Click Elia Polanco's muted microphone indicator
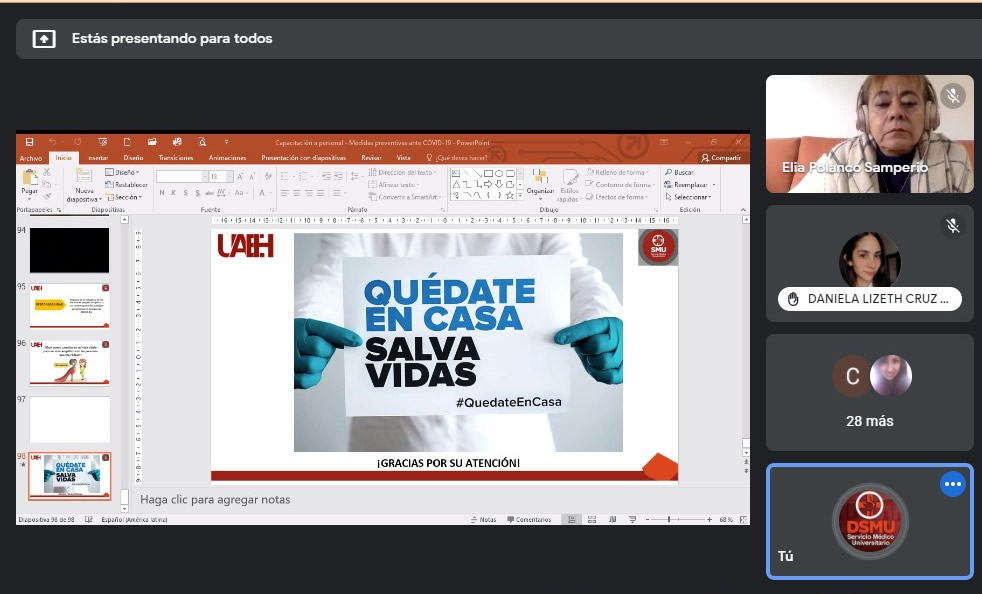982x594 pixels. [952, 96]
